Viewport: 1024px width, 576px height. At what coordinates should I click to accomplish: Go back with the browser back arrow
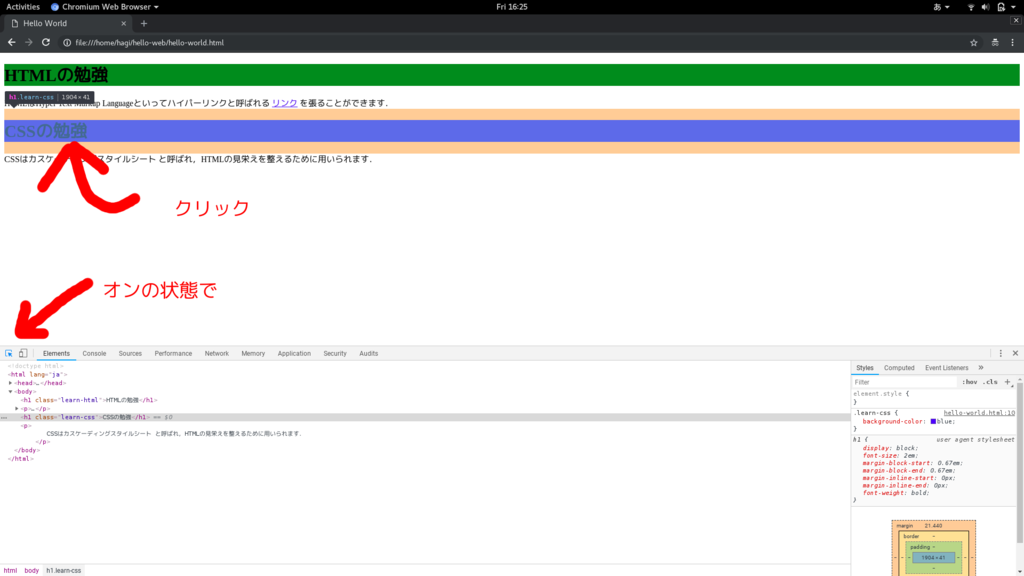pos(12,42)
